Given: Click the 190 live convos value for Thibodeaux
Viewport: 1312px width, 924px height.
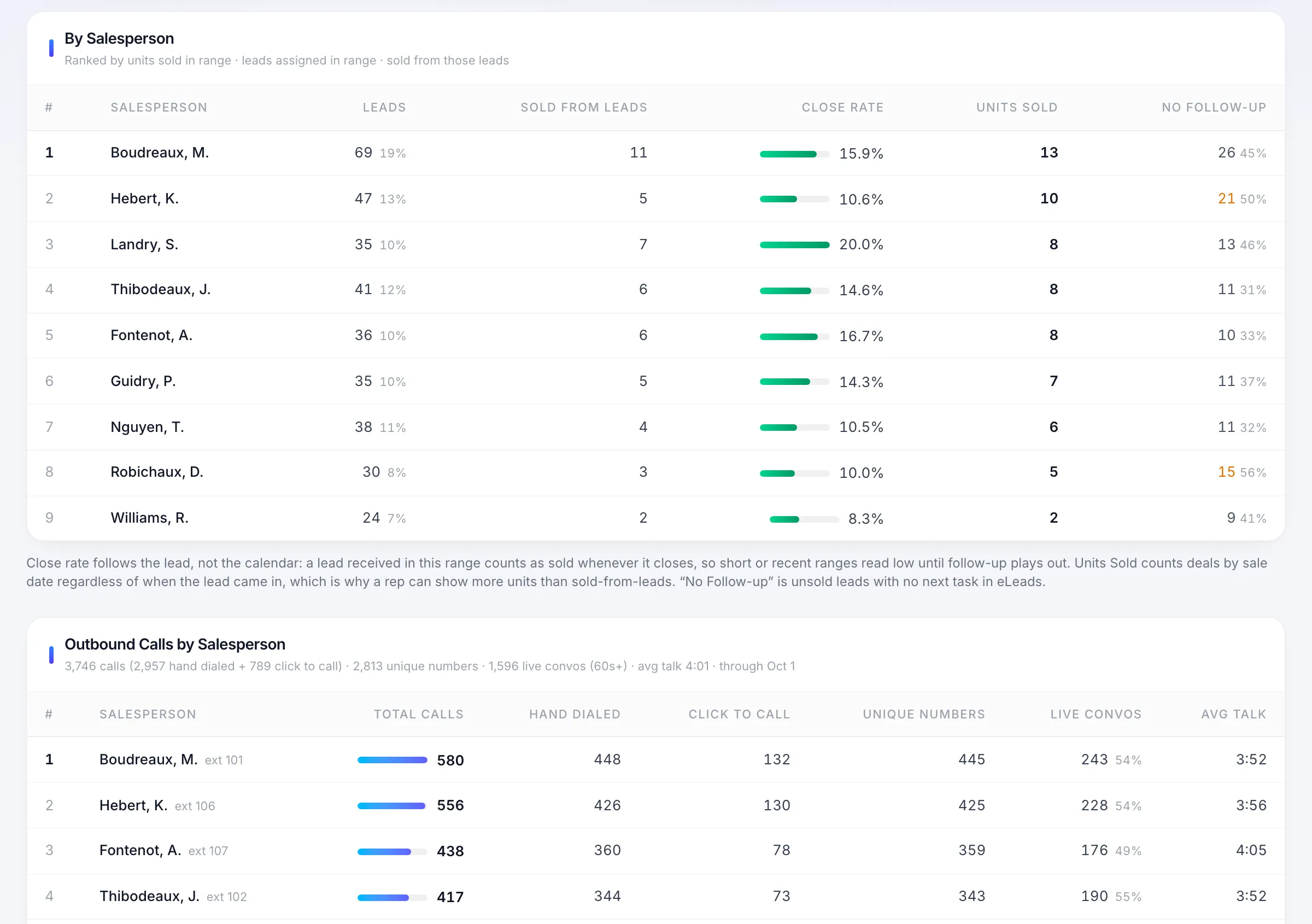Looking at the screenshot, I should point(1094,896).
